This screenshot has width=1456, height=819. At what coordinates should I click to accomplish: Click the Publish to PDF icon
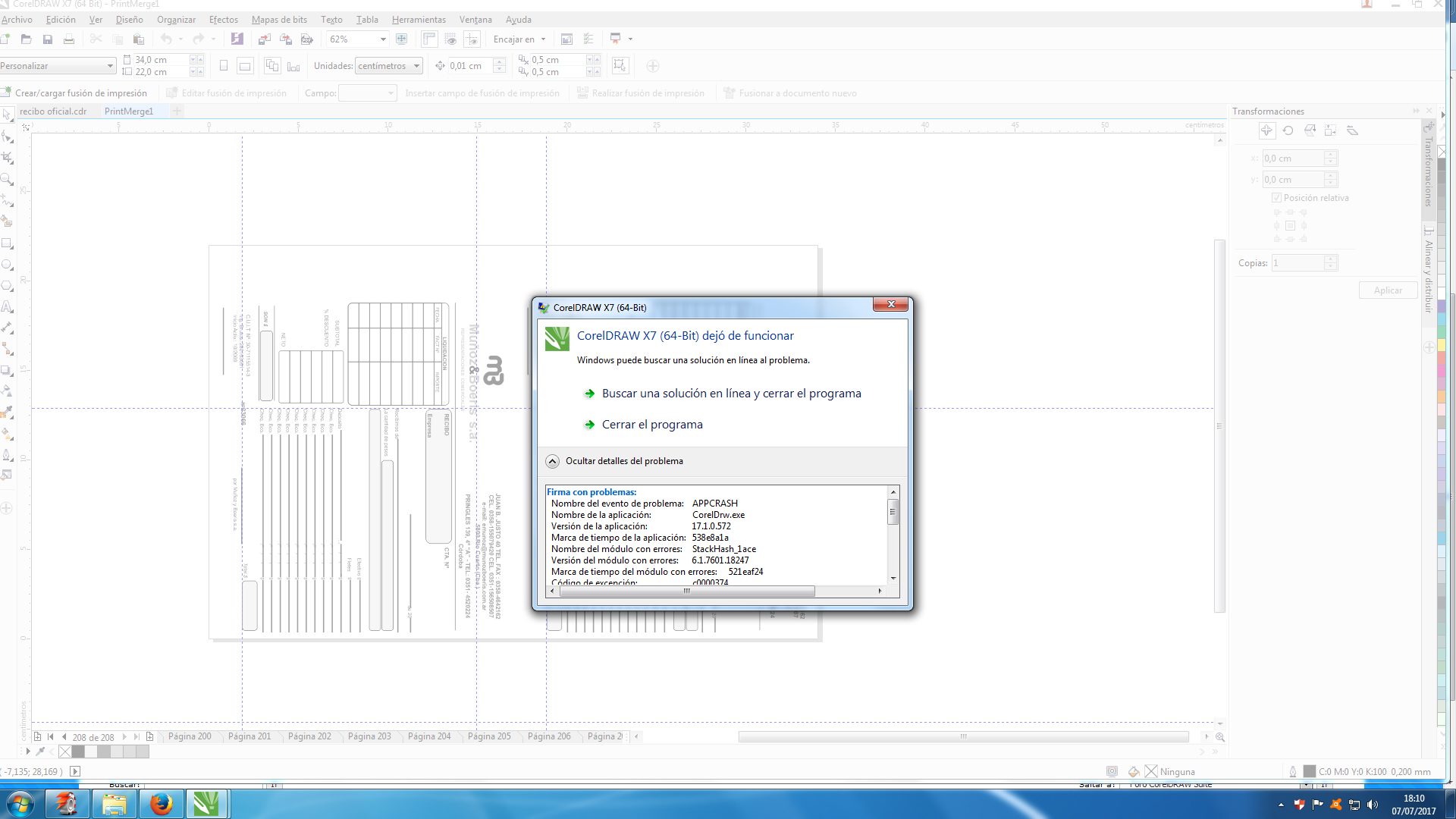307,39
